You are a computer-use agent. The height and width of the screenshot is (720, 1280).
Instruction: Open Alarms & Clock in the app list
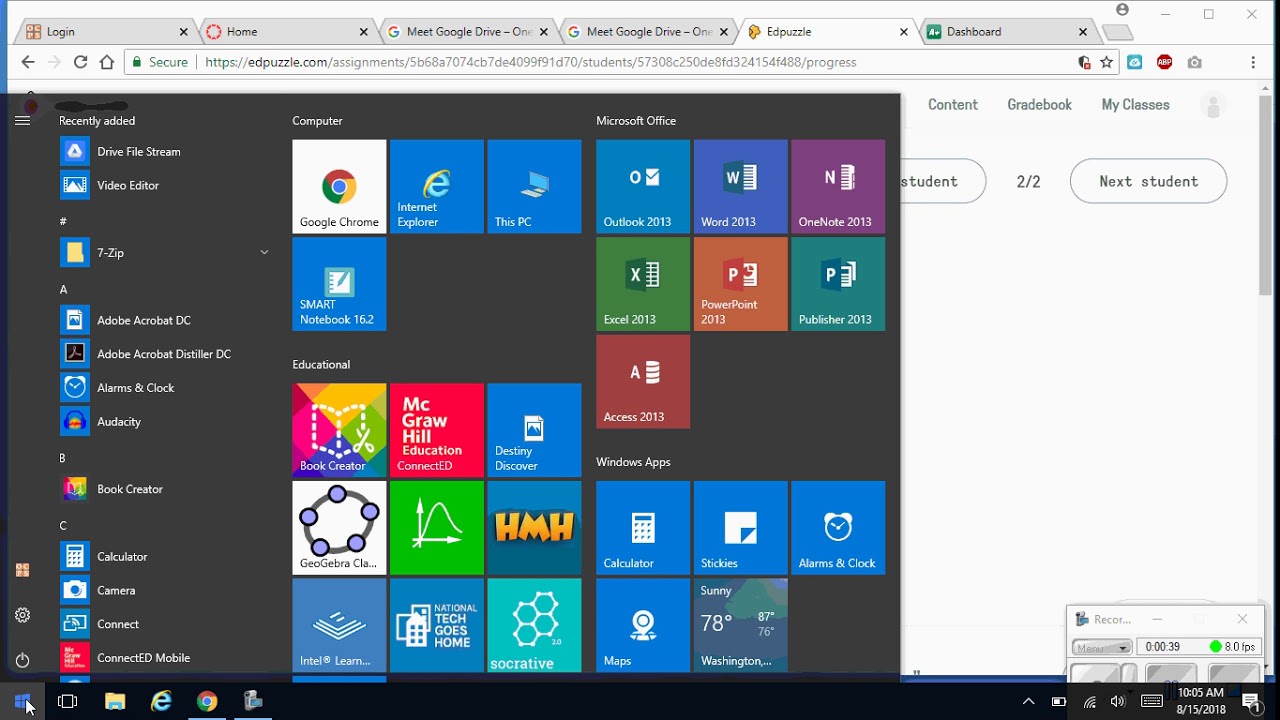point(165,388)
